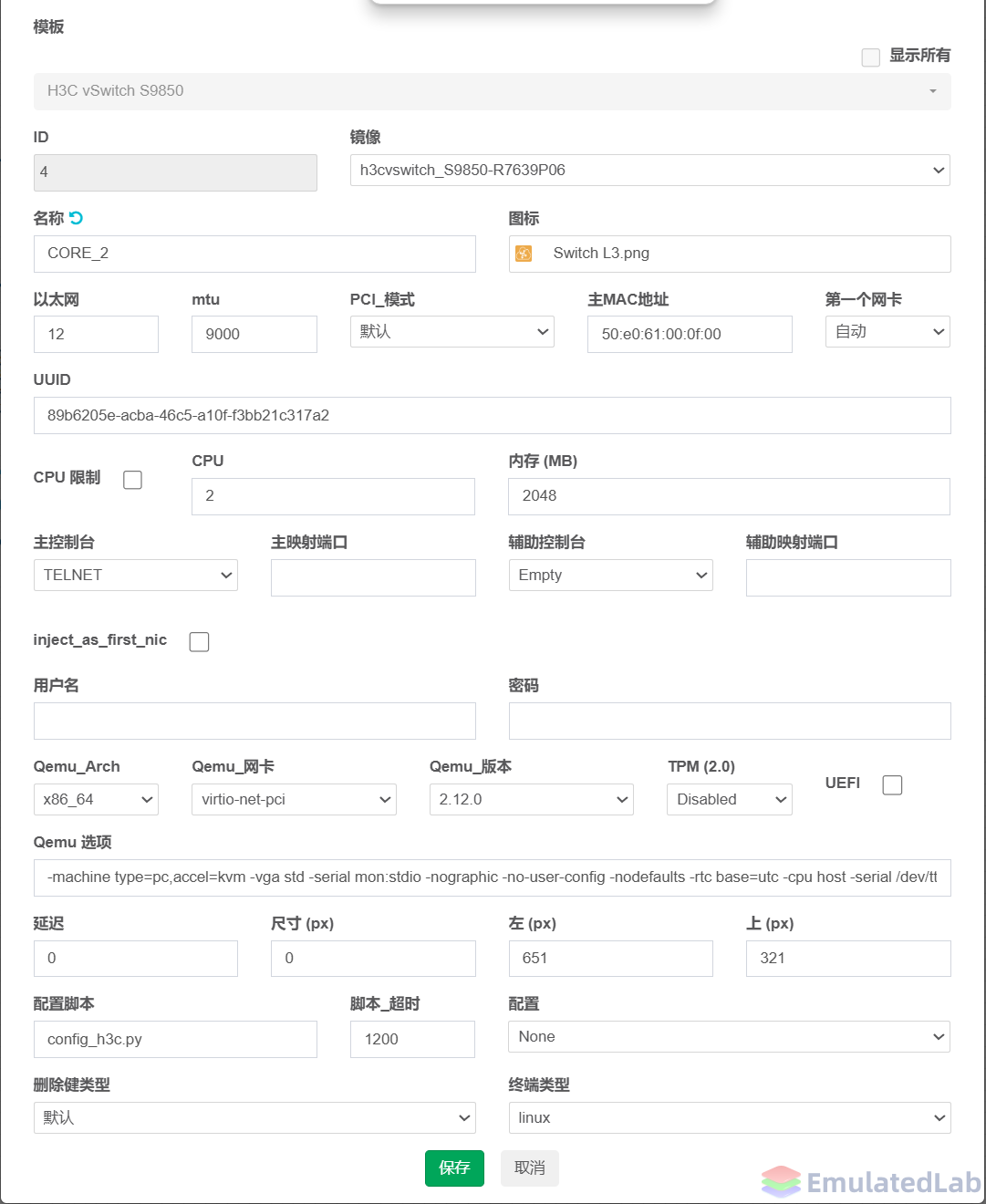
Task: Click the 用户名 input field
Action: (254, 721)
